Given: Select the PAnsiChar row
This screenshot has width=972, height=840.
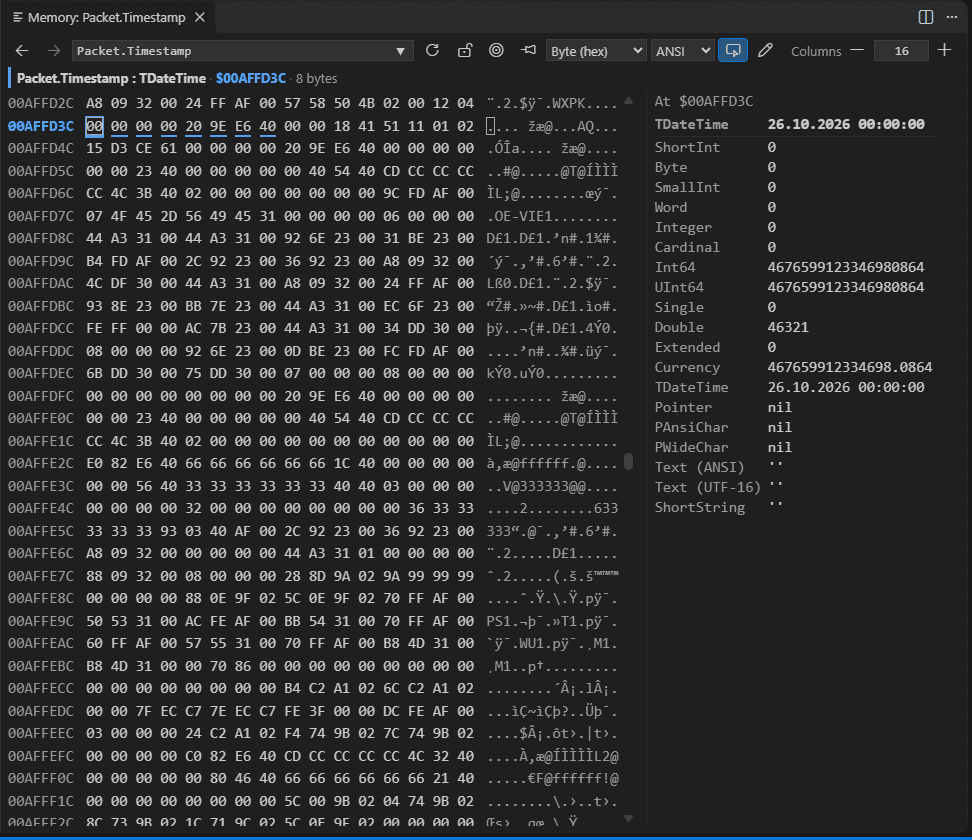Looking at the screenshot, I should pyautogui.click(x=796, y=428).
